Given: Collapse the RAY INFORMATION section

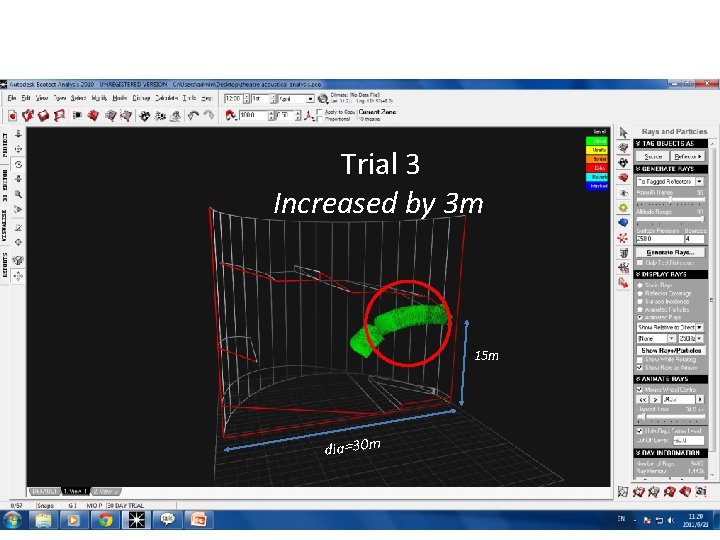Looking at the screenshot, I should (671, 453).
